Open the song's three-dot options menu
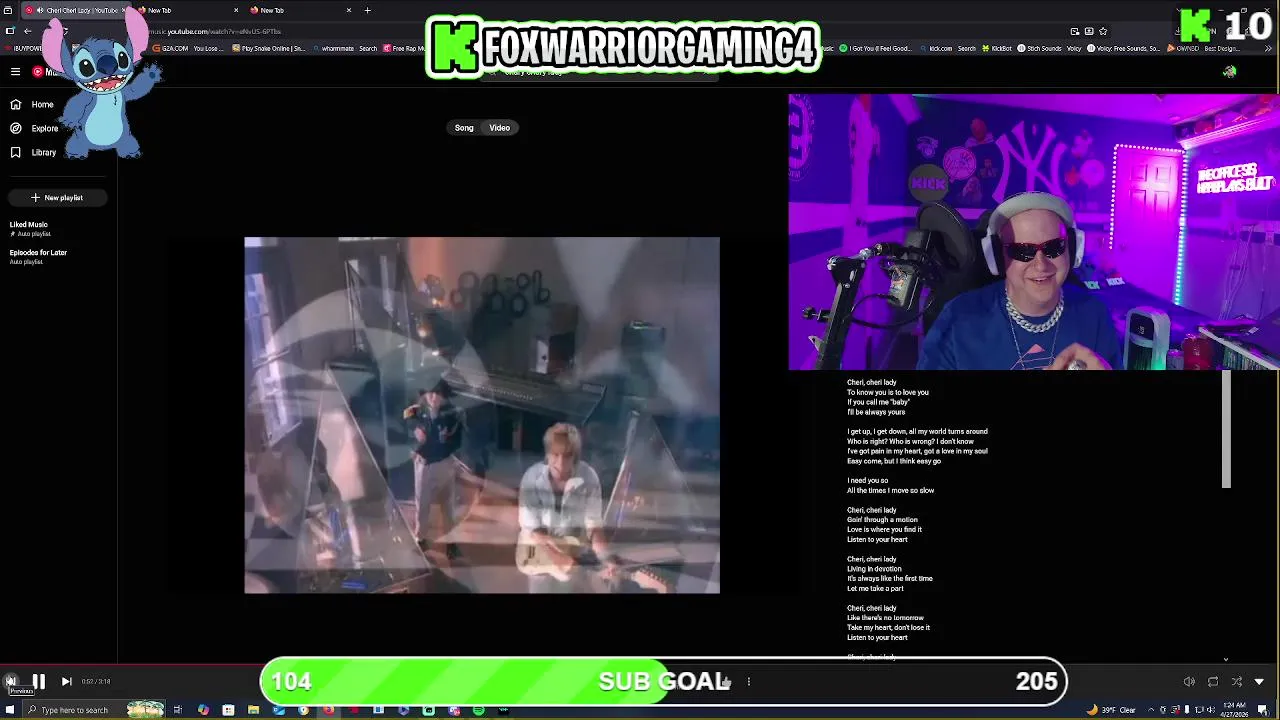 (x=748, y=682)
